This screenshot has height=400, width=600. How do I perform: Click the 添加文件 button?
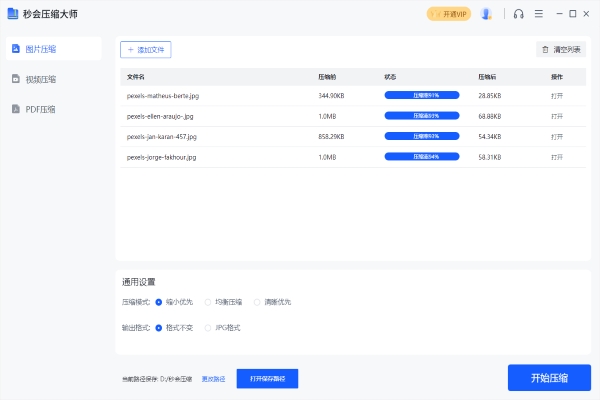point(145,49)
